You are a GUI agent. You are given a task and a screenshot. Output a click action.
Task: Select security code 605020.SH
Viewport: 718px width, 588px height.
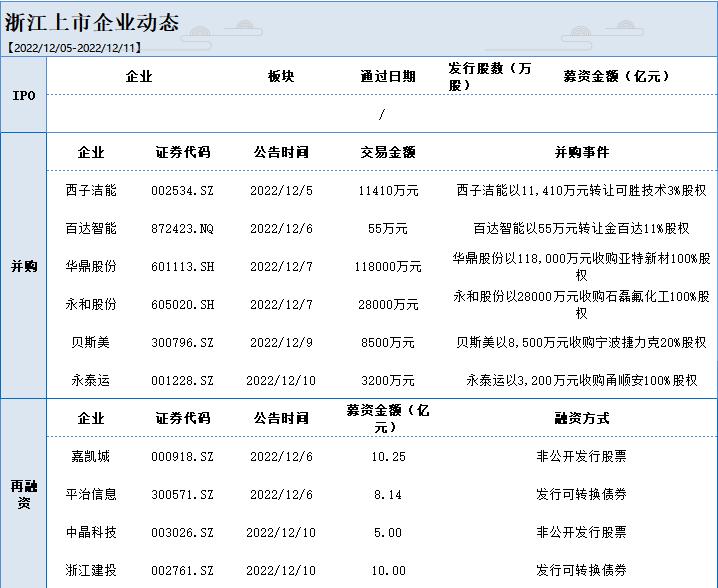(x=183, y=305)
